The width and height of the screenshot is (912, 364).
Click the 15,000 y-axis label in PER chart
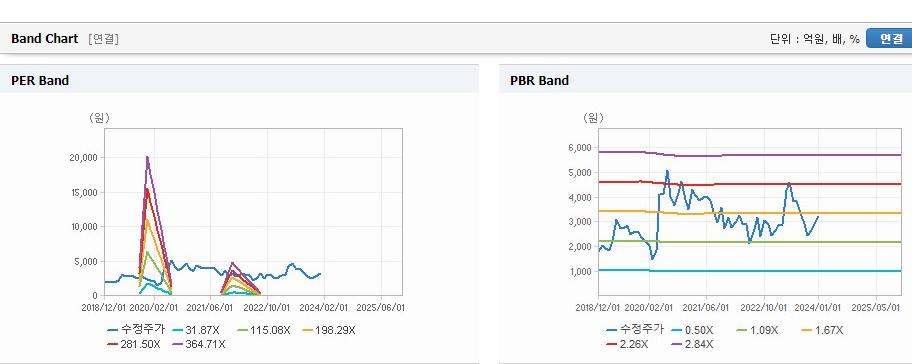point(84,192)
